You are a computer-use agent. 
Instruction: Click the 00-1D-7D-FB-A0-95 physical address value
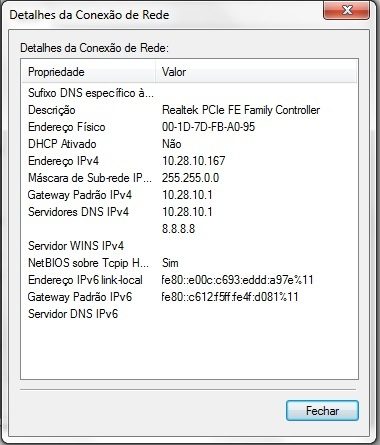[208, 127]
